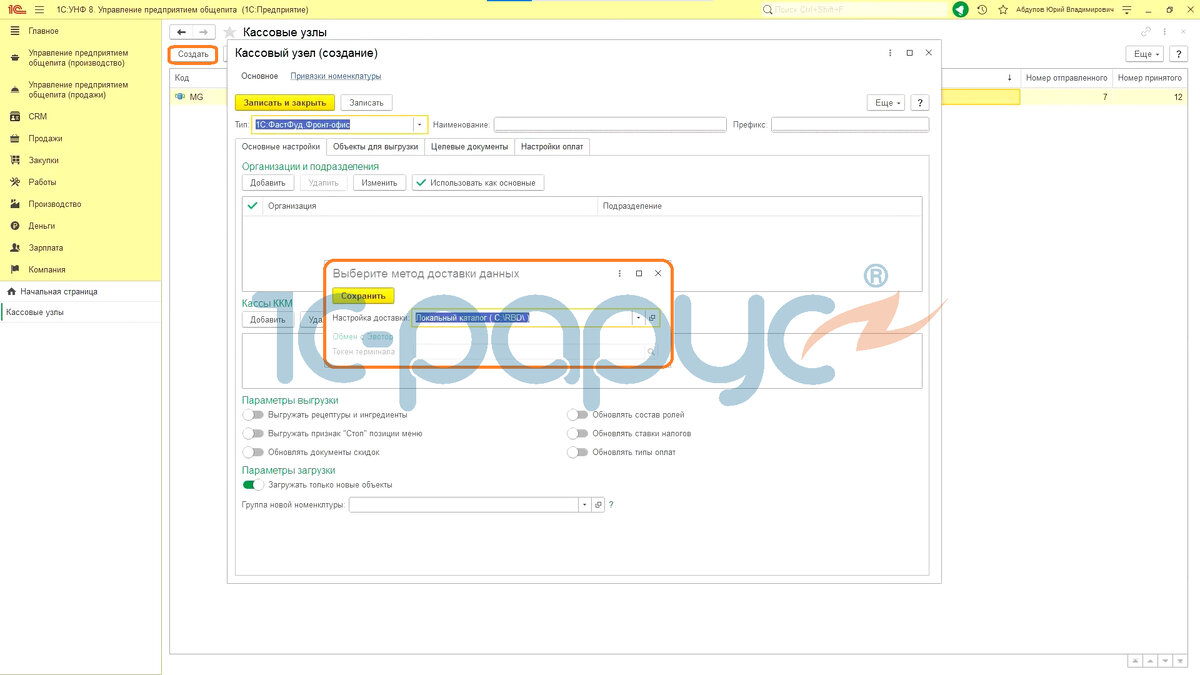Click Номер отправленного column header
The image size is (1200, 675).
click(1067, 78)
